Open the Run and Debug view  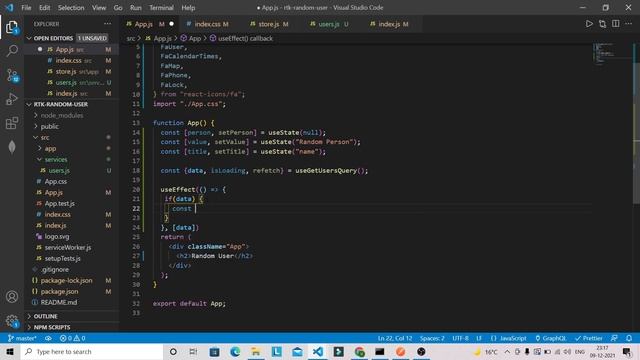pyautogui.click(x=12, y=99)
